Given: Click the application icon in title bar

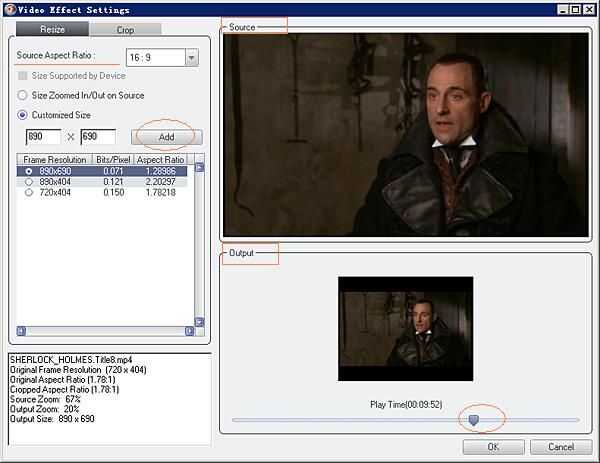Looking at the screenshot, I should point(11,10).
